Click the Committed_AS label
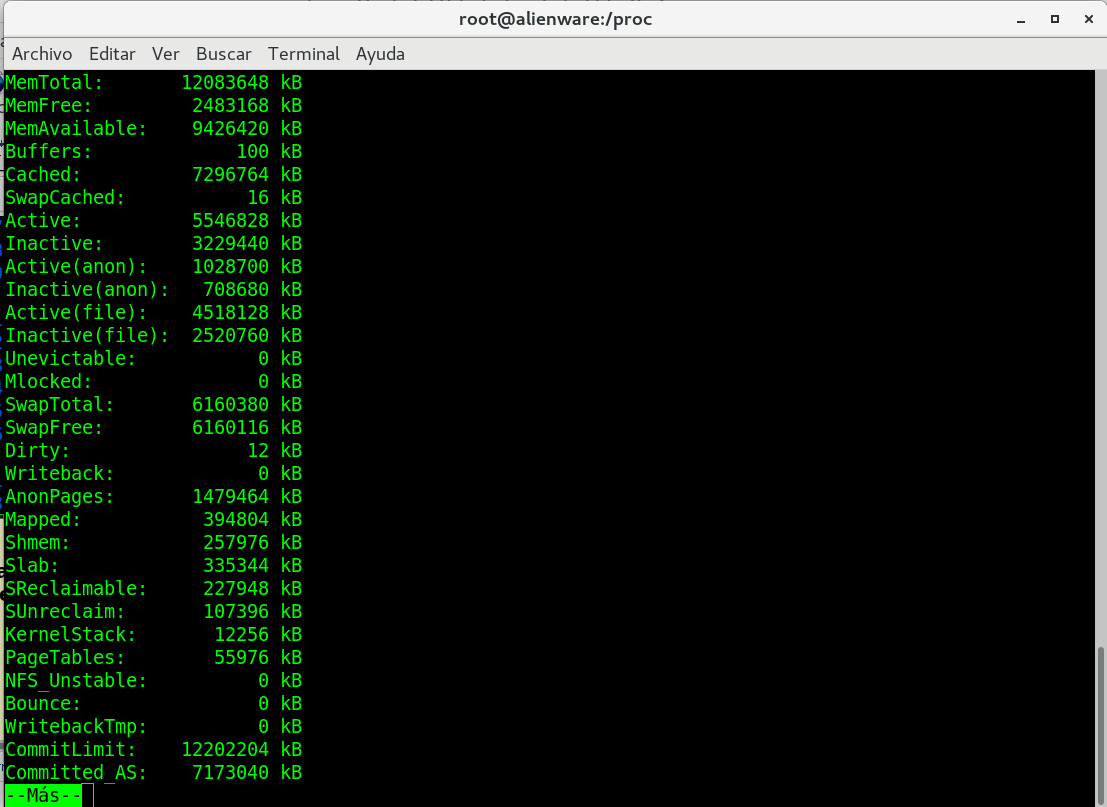 click(76, 773)
